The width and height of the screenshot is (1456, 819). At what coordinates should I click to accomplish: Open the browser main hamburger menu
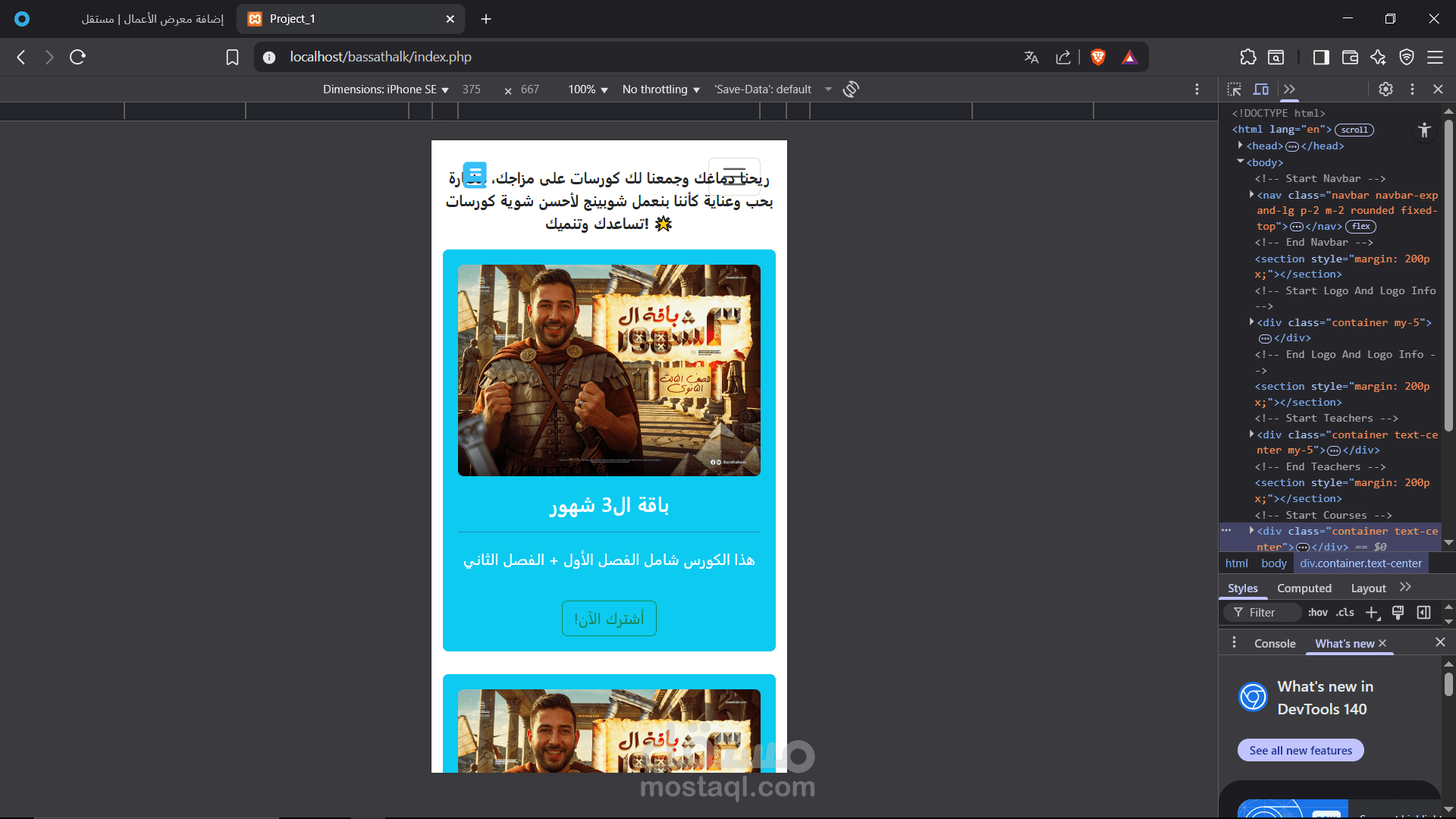(x=1435, y=57)
